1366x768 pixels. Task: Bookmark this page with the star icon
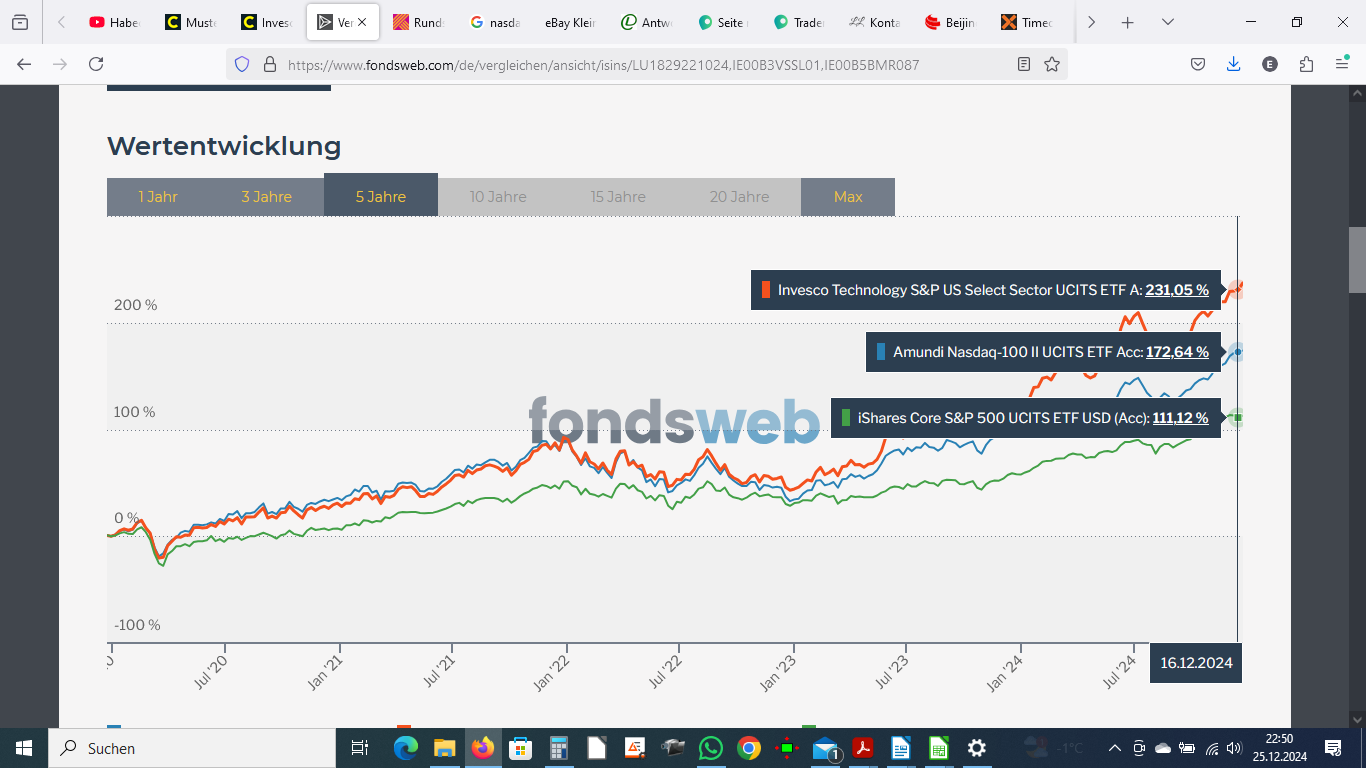(1052, 64)
